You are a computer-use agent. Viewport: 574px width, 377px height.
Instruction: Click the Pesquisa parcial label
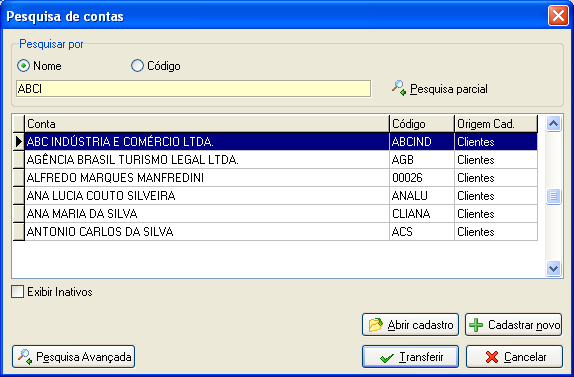[448, 89]
